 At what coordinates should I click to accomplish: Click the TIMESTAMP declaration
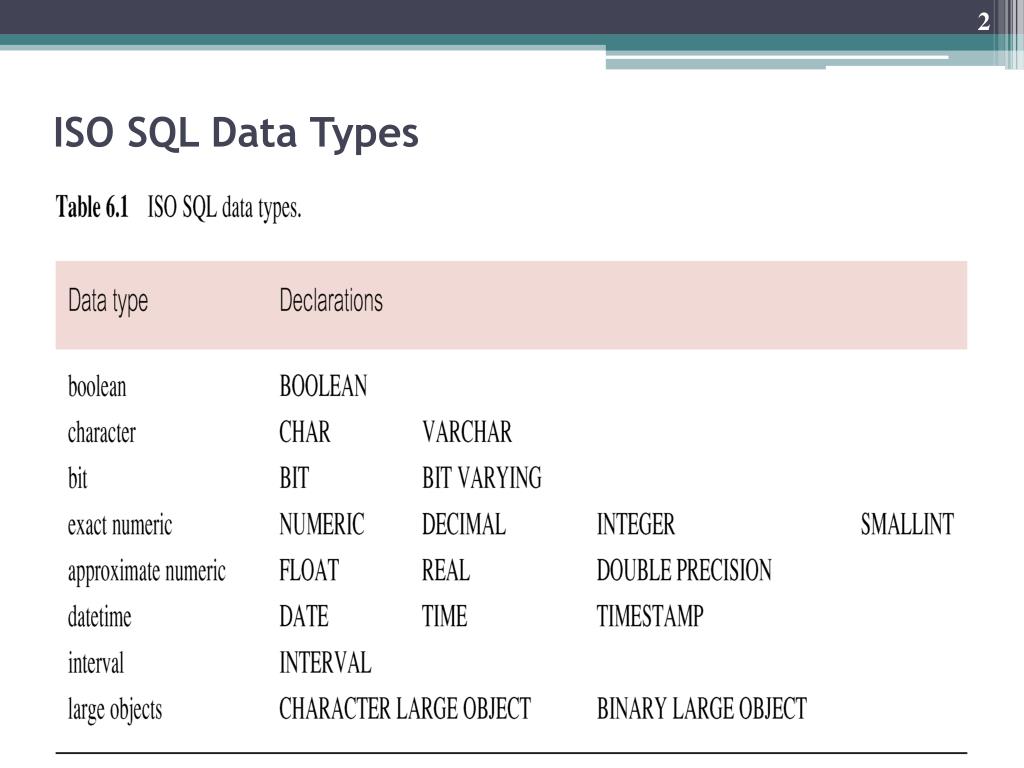click(650, 616)
